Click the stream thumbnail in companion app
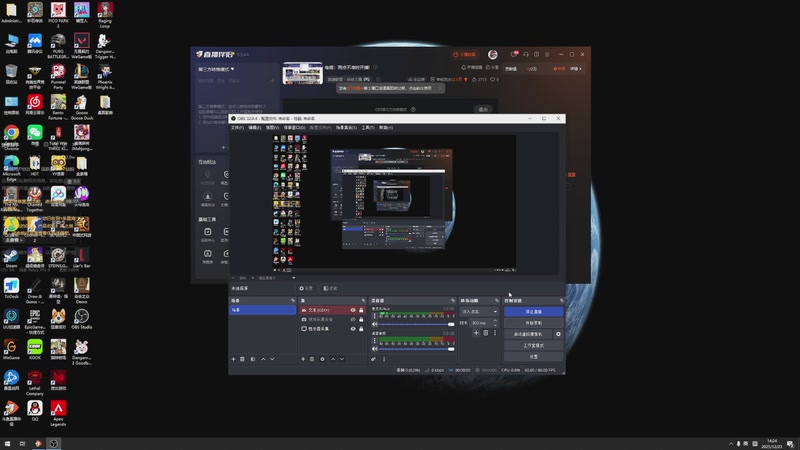Image resolution: width=800 pixels, height=450 pixels. pos(303,73)
